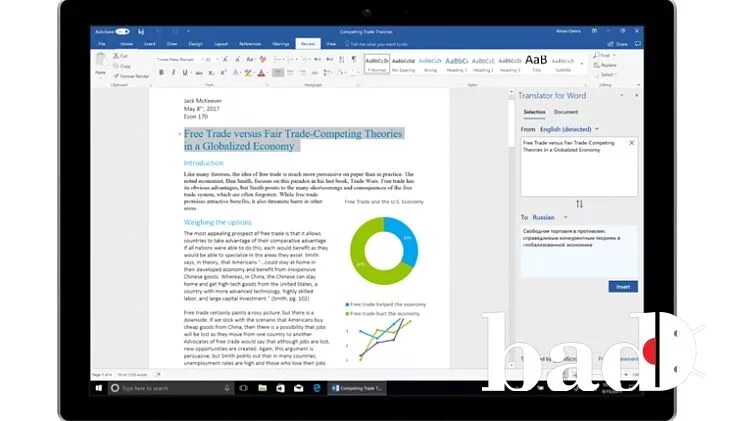Screen dimensions: 735x421
Task: Toggle the AutoSave switch
Action: click(122, 31)
